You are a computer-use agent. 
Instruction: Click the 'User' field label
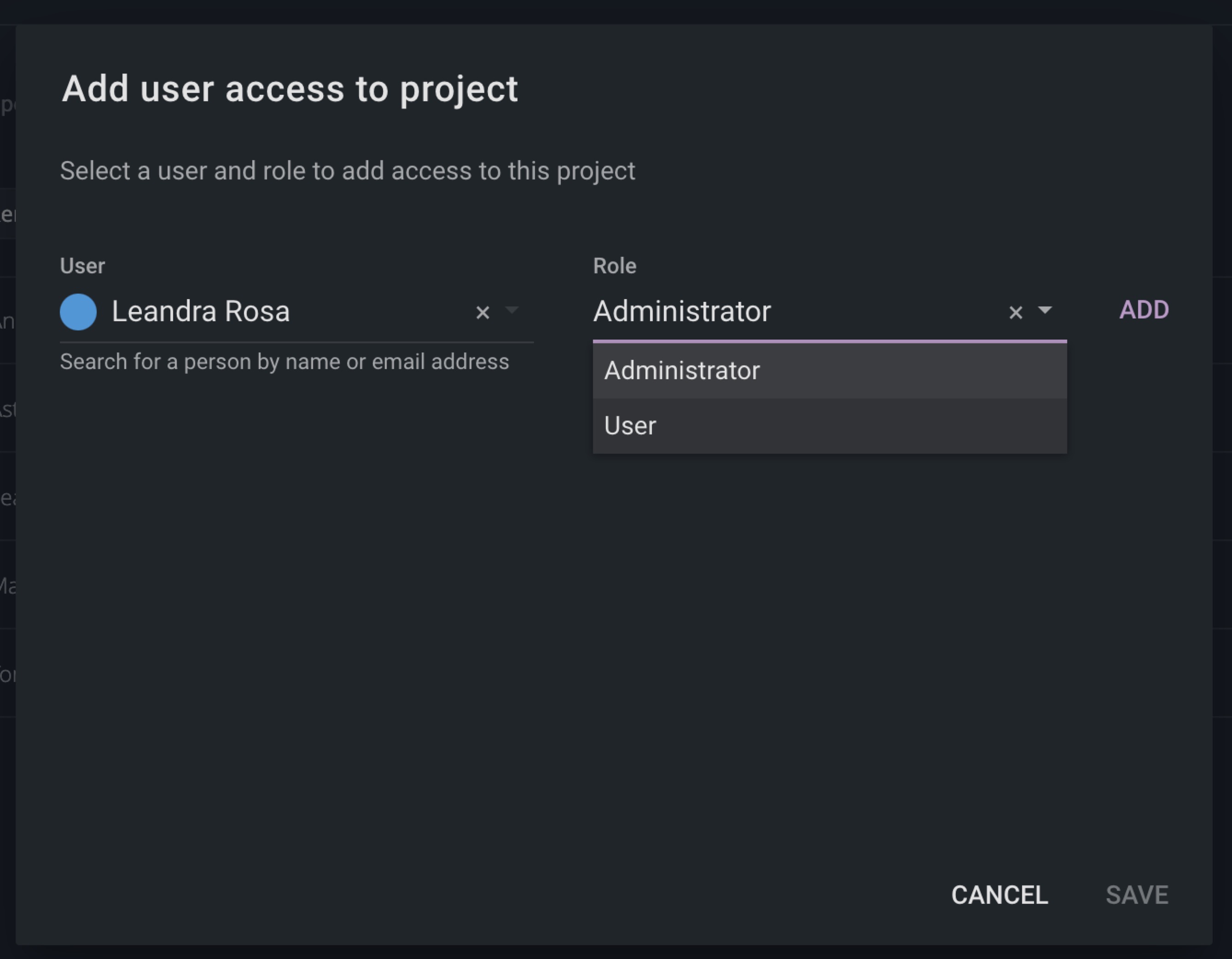[x=82, y=266]
